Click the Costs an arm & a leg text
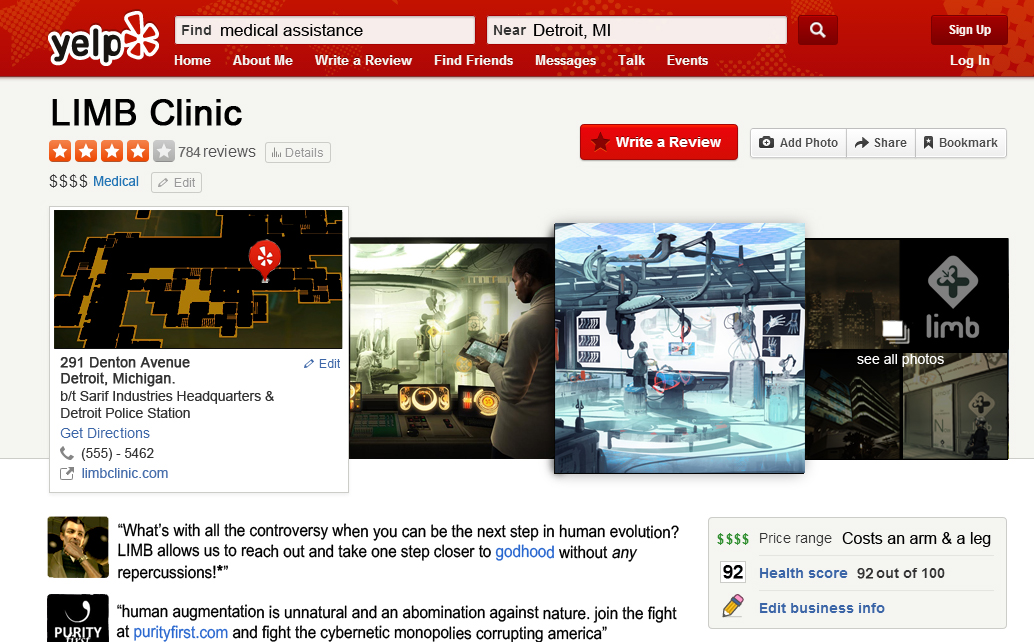Viewport: 1034px width, 642px height. [917, 539]
